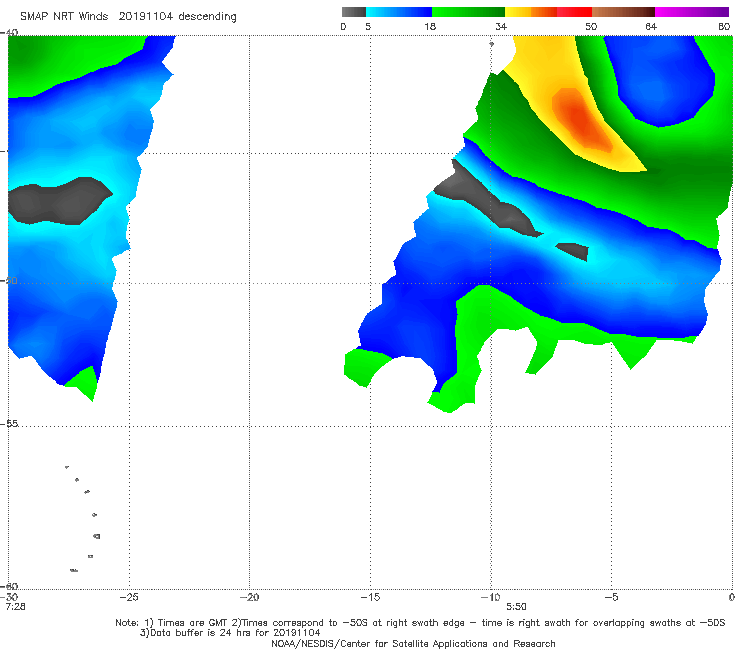
Task: Click the color bar label '50' under red
Action: click(x=591, y=26)
